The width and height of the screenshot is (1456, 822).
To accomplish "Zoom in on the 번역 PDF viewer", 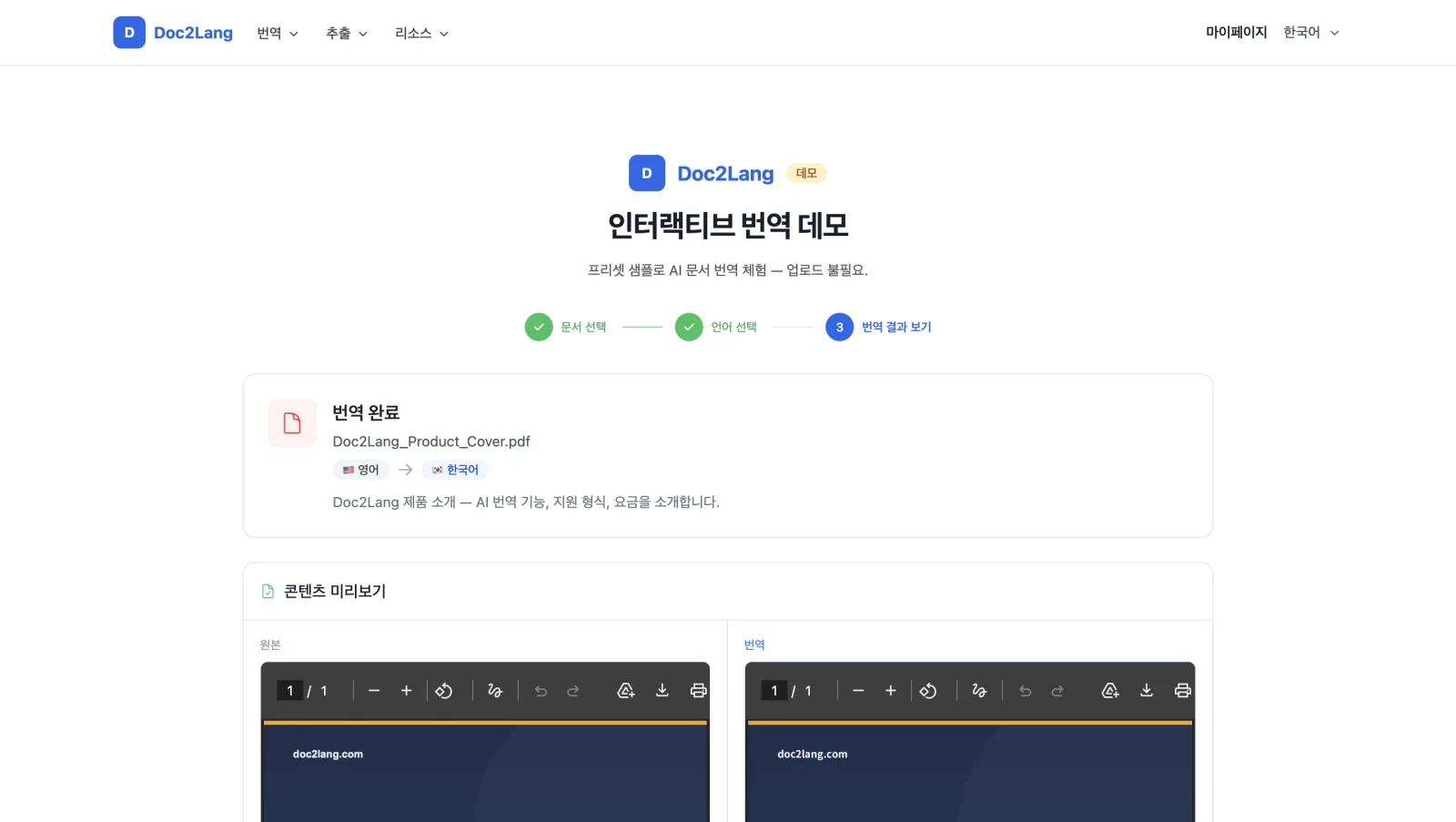I will pos(891,691).
